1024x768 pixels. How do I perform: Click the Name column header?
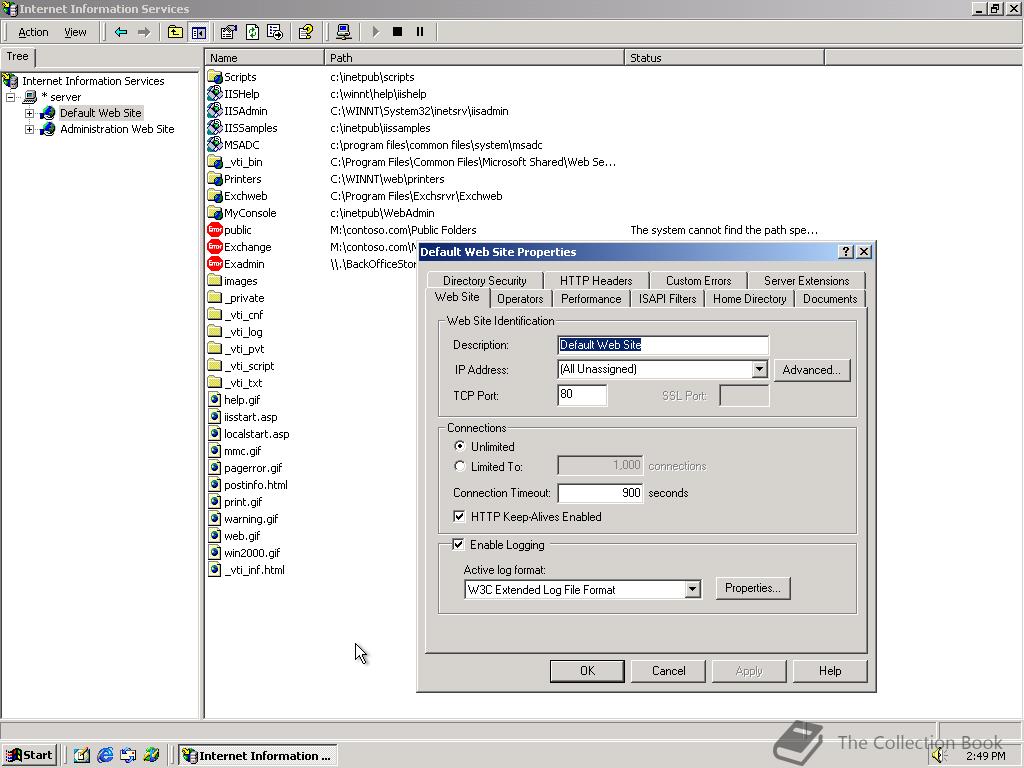(264, 58)
